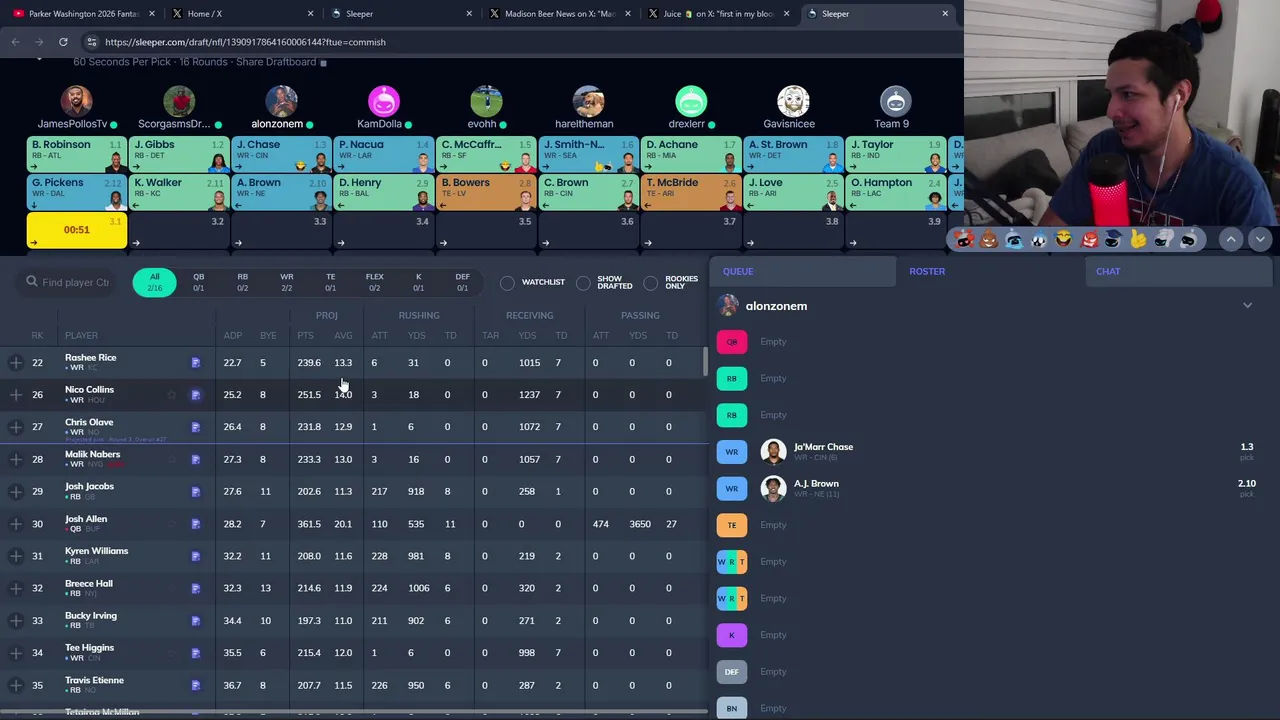
Task: Filter players by K position
Action: click(418, 282)
